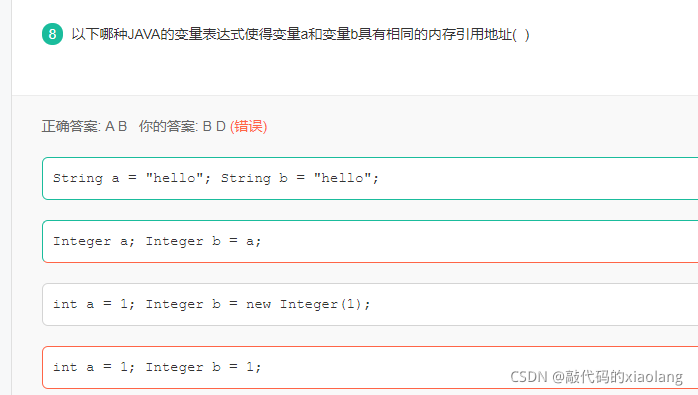Select the Integer b = a option
Viewport: 698px width, 395px height.
point(370,241)
